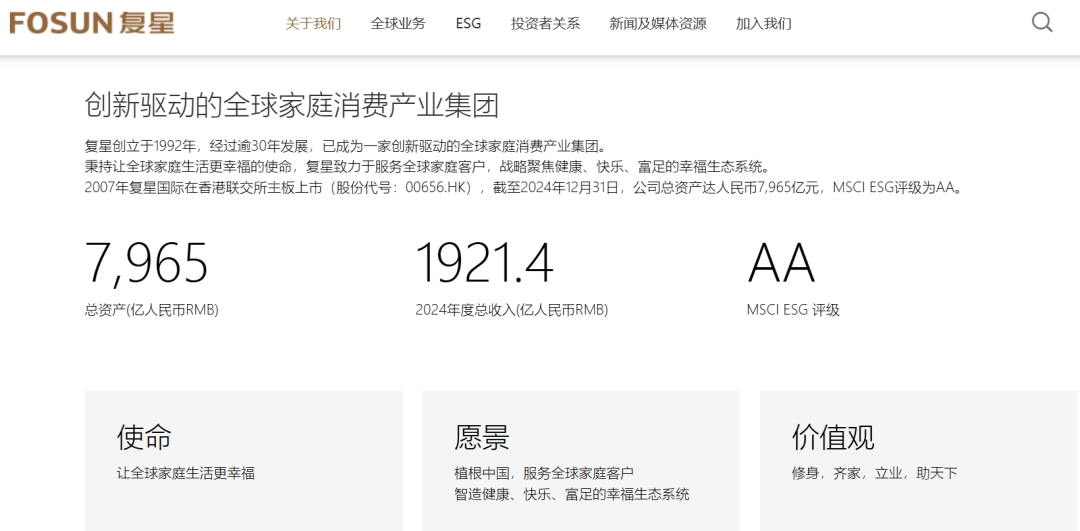Click the heading 创新驱动的全球家庭消费产业集团
The image size is (1080, 531).
tap(291, 106)
